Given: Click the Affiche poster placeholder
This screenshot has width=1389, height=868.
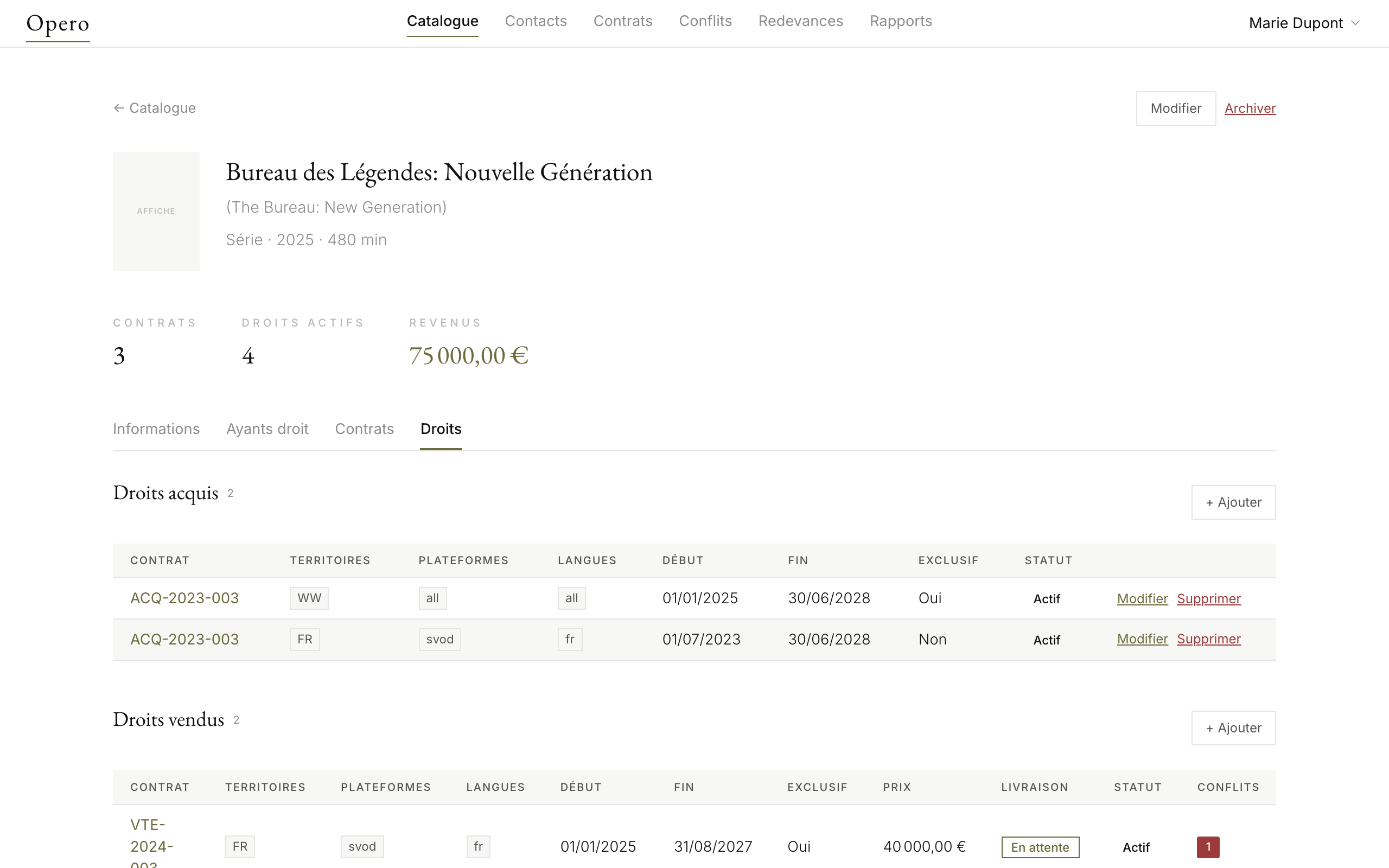Looking at the screenshot, I should [156, 210].
